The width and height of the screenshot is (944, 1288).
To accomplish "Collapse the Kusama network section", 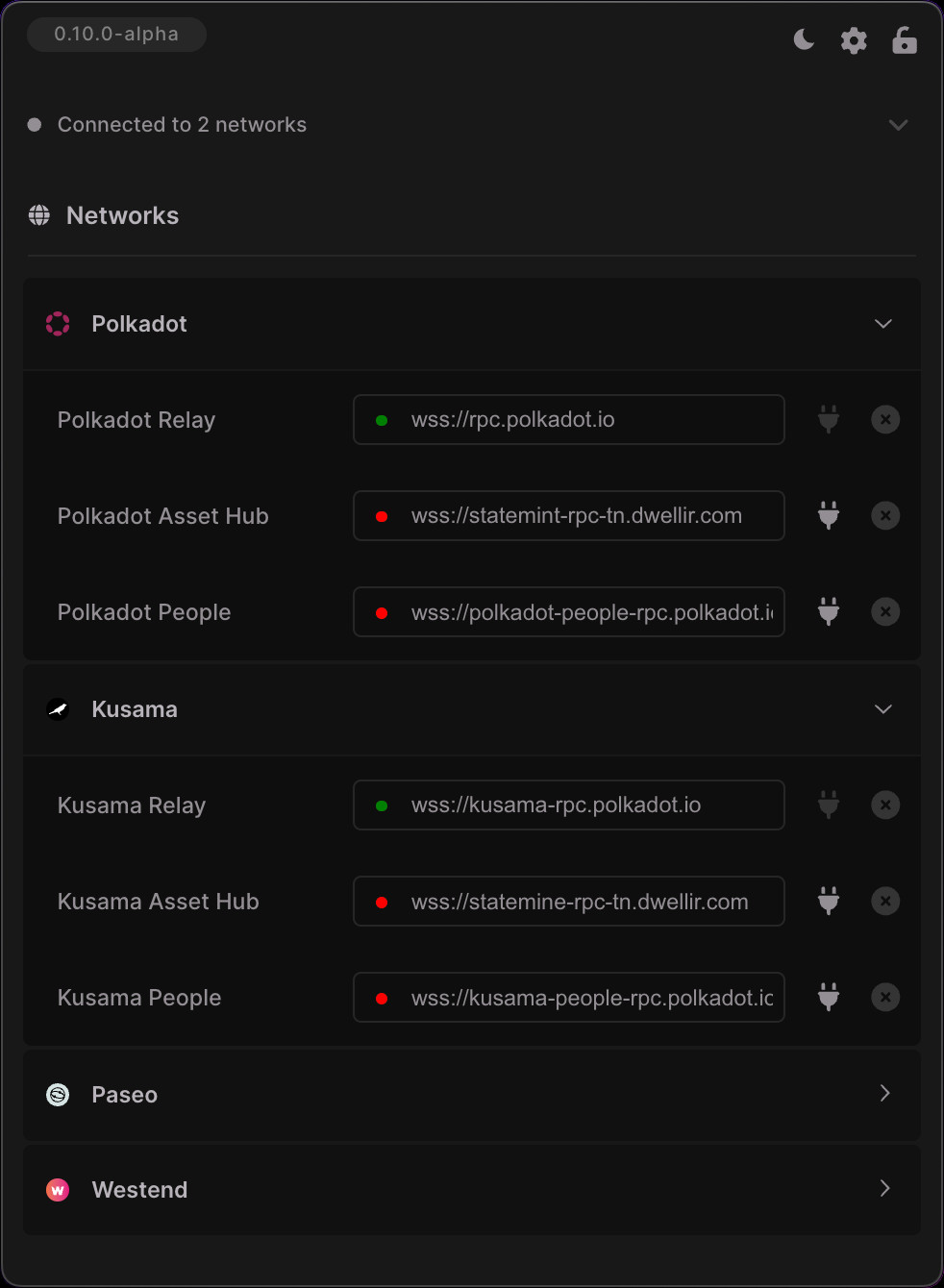I will [883, 709].
